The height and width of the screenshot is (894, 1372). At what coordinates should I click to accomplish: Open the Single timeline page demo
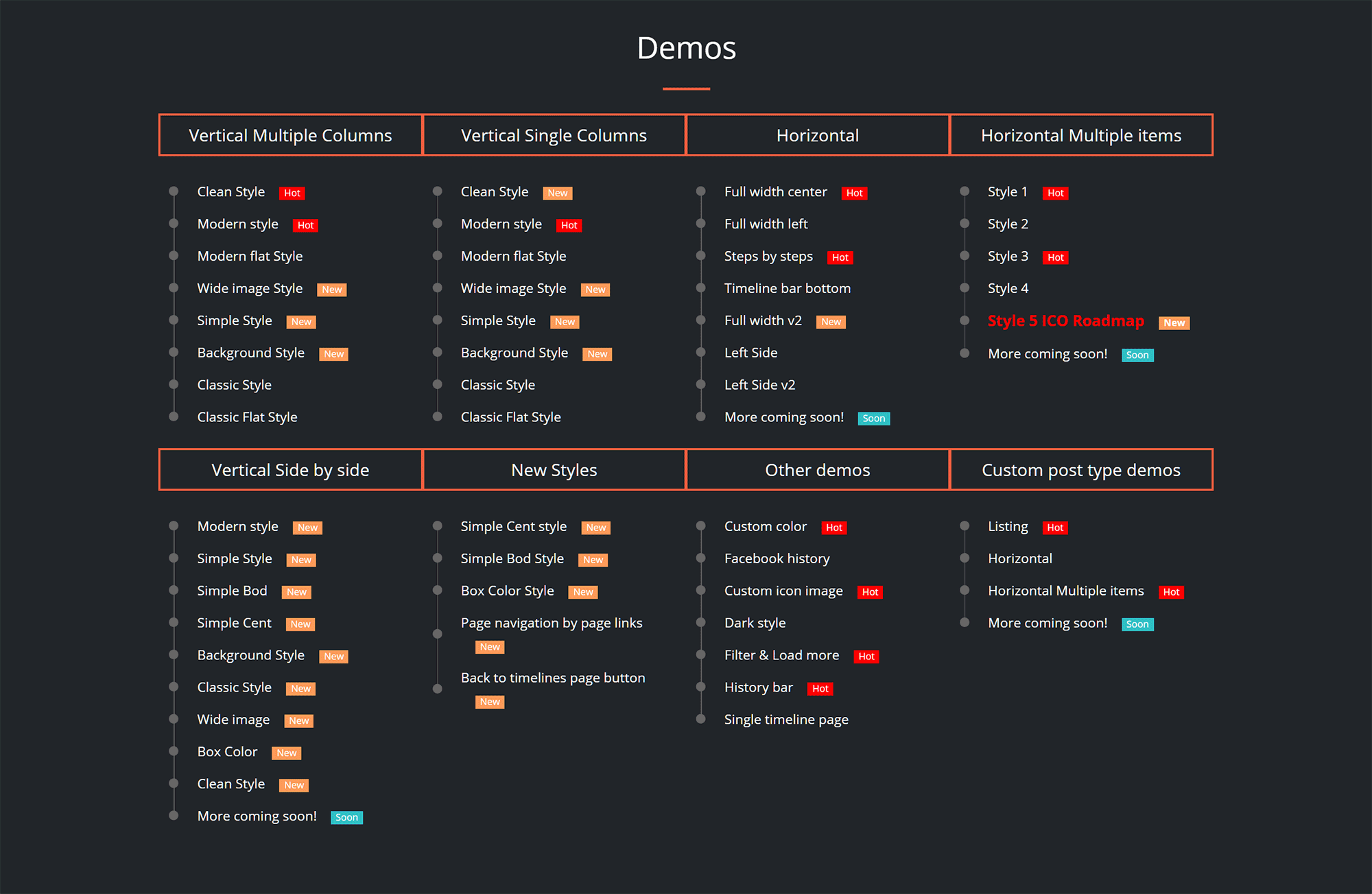786,719
